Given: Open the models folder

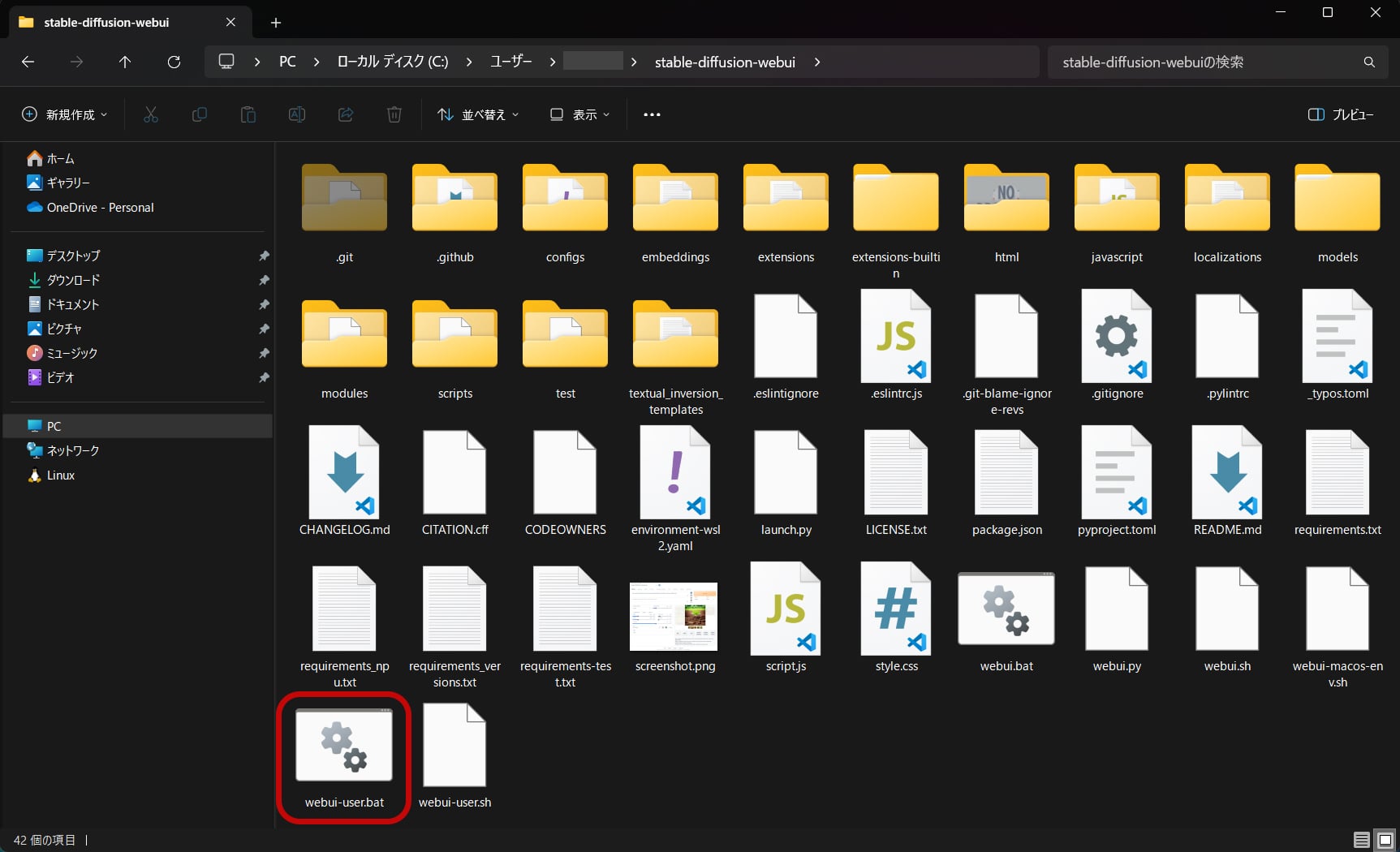Looking at the screenshot, I should [x=1338, y=213].
